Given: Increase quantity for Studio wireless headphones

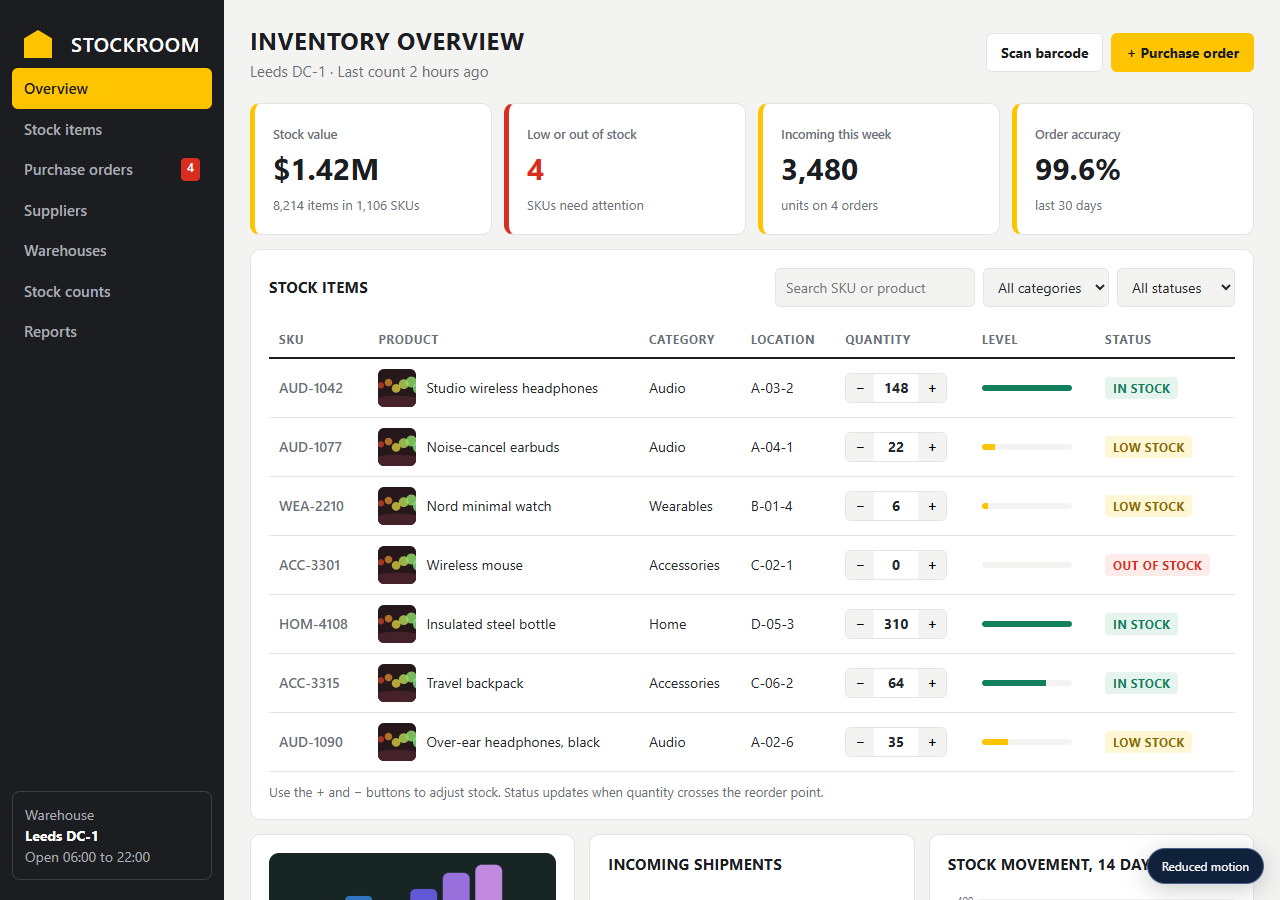Looking at the screenshot, I should coord(932,388).
